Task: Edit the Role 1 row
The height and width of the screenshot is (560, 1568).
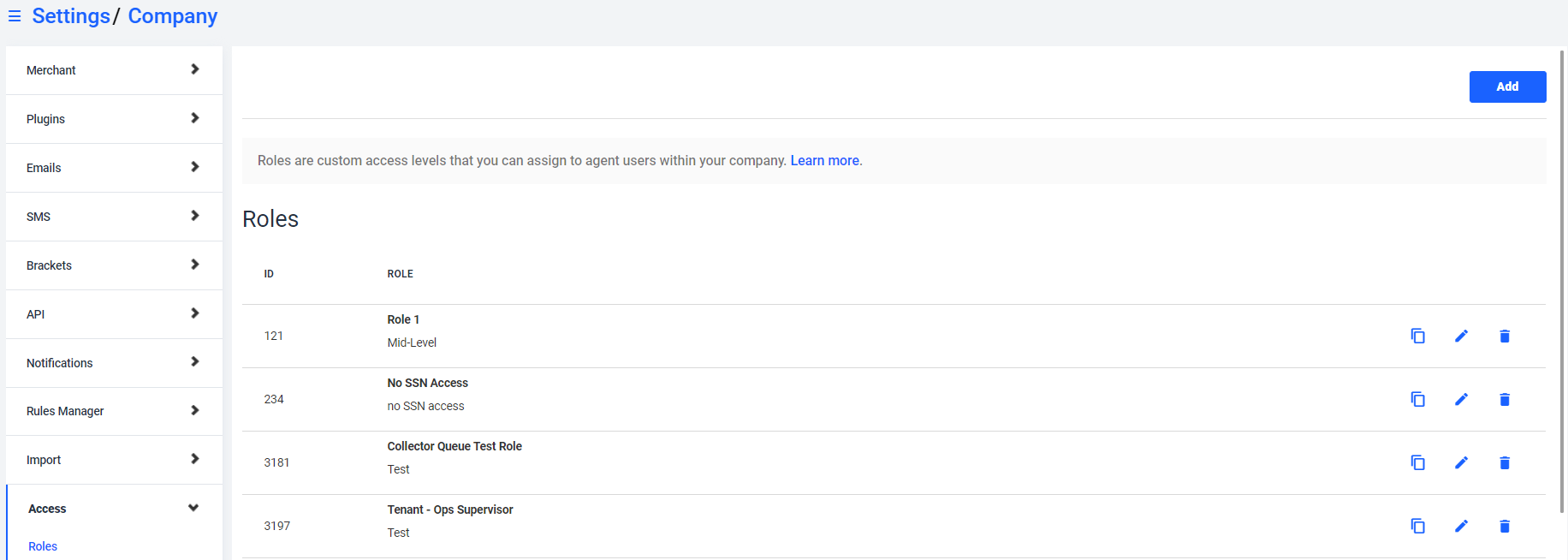Action: 1461,336
